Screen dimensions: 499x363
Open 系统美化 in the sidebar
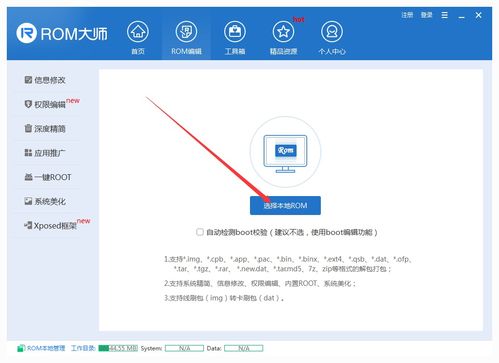[45, 201]
